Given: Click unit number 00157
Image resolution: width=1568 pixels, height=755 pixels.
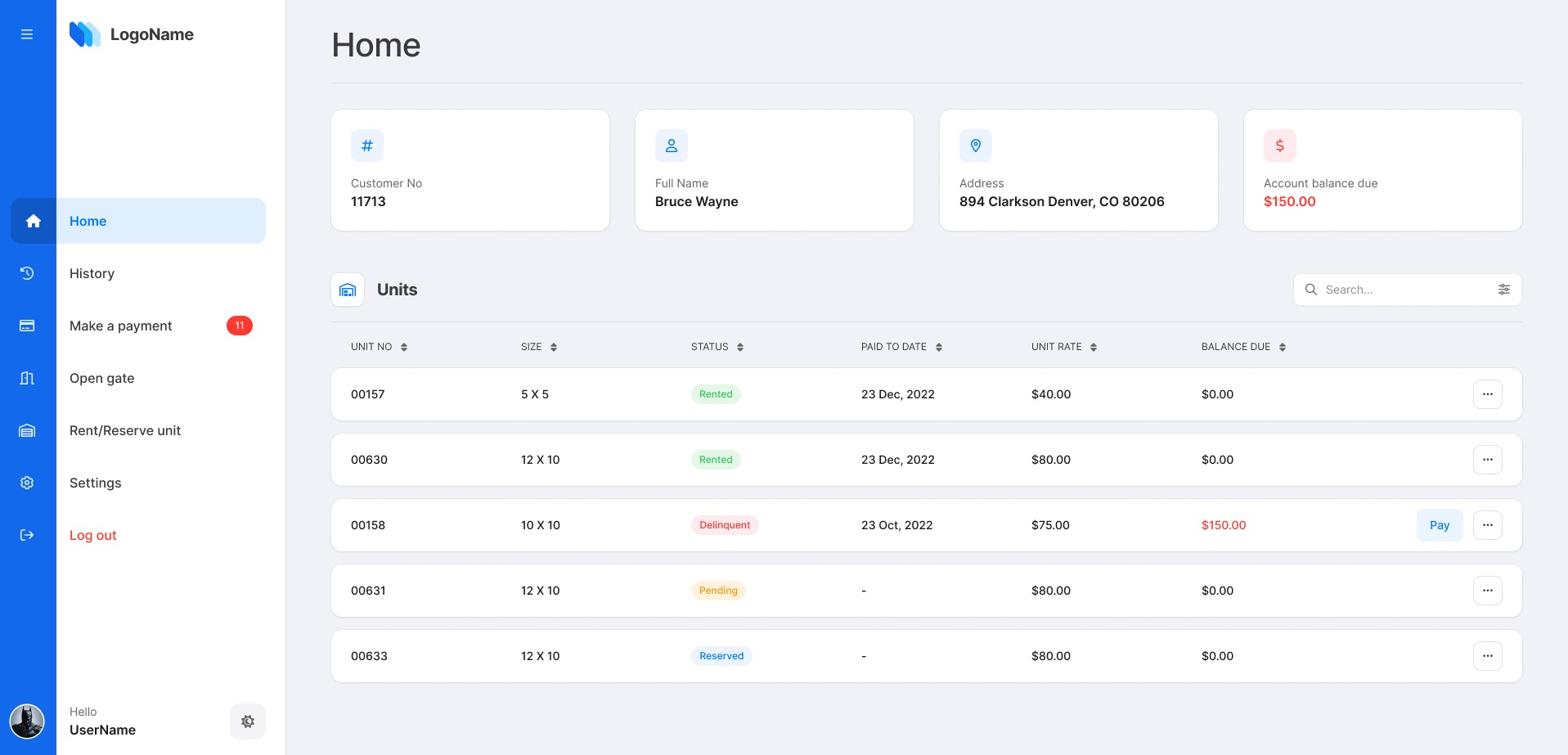Looking at the screenshot, I should click(368, 394).
